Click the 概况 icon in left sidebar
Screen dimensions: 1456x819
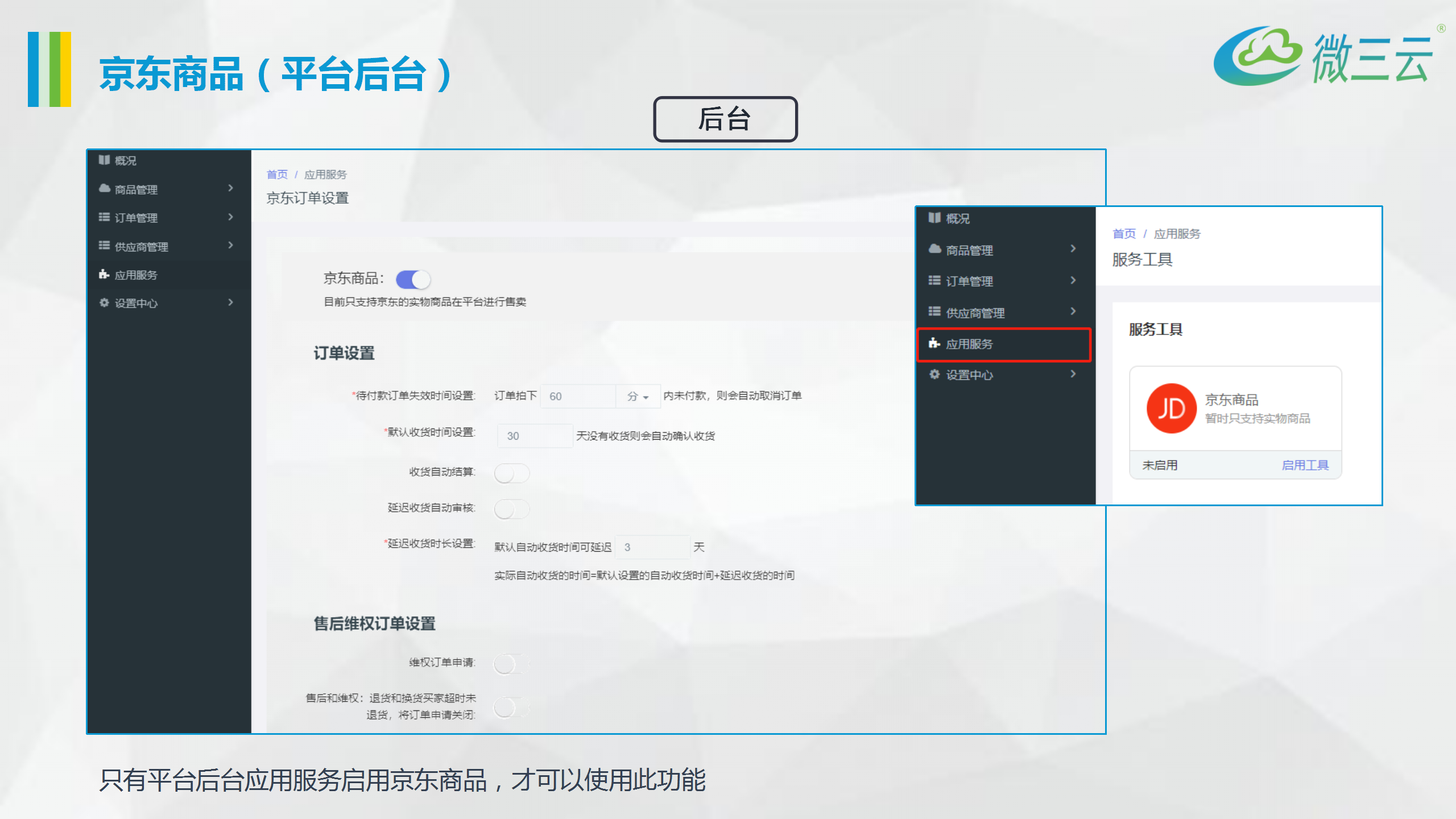point(104,160)
